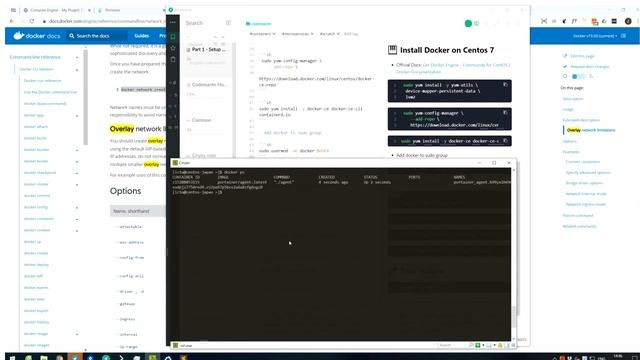
Task: Expand the docker config tree node
Action: (x=77, y=208)
